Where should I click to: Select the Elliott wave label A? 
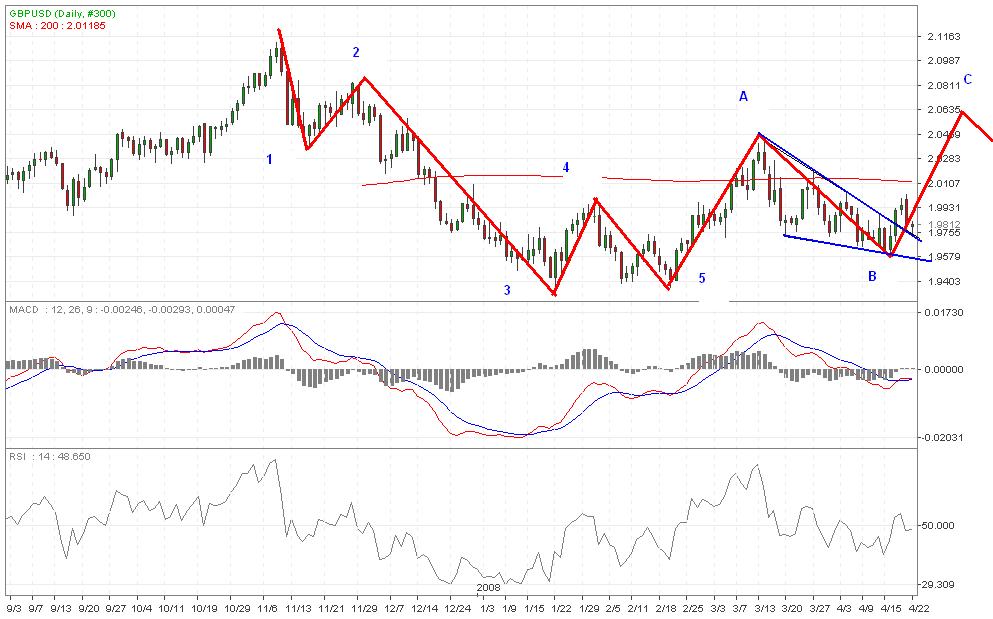point(743,96)
